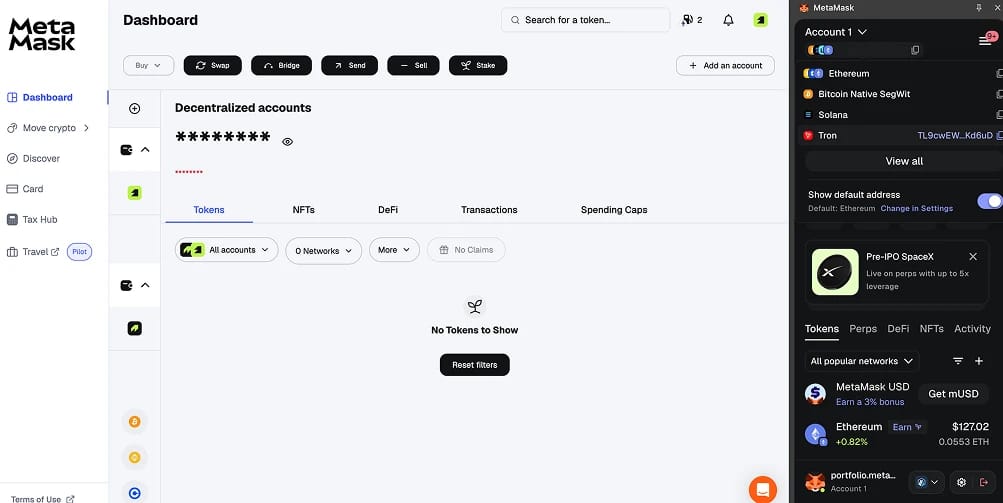
Task: Open the Travel link in the sidebar
Action: (33, 252)
